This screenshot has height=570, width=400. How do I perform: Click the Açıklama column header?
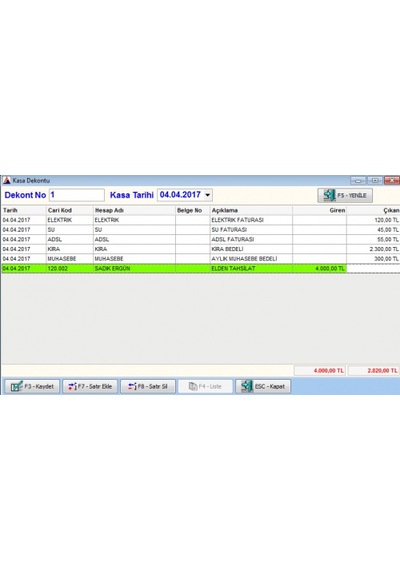251,210
